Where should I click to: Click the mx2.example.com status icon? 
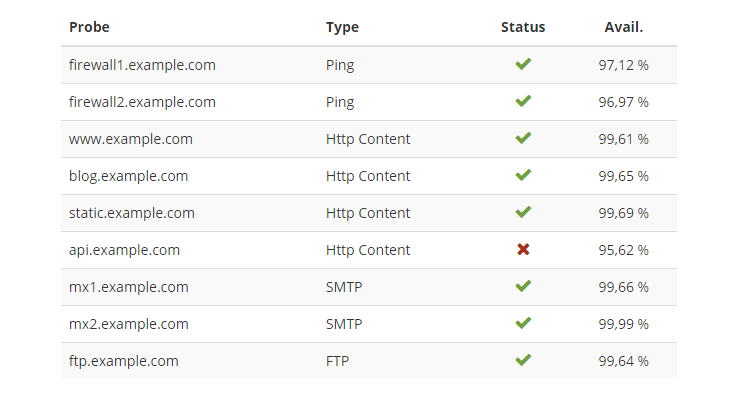(x=523, y=323)
